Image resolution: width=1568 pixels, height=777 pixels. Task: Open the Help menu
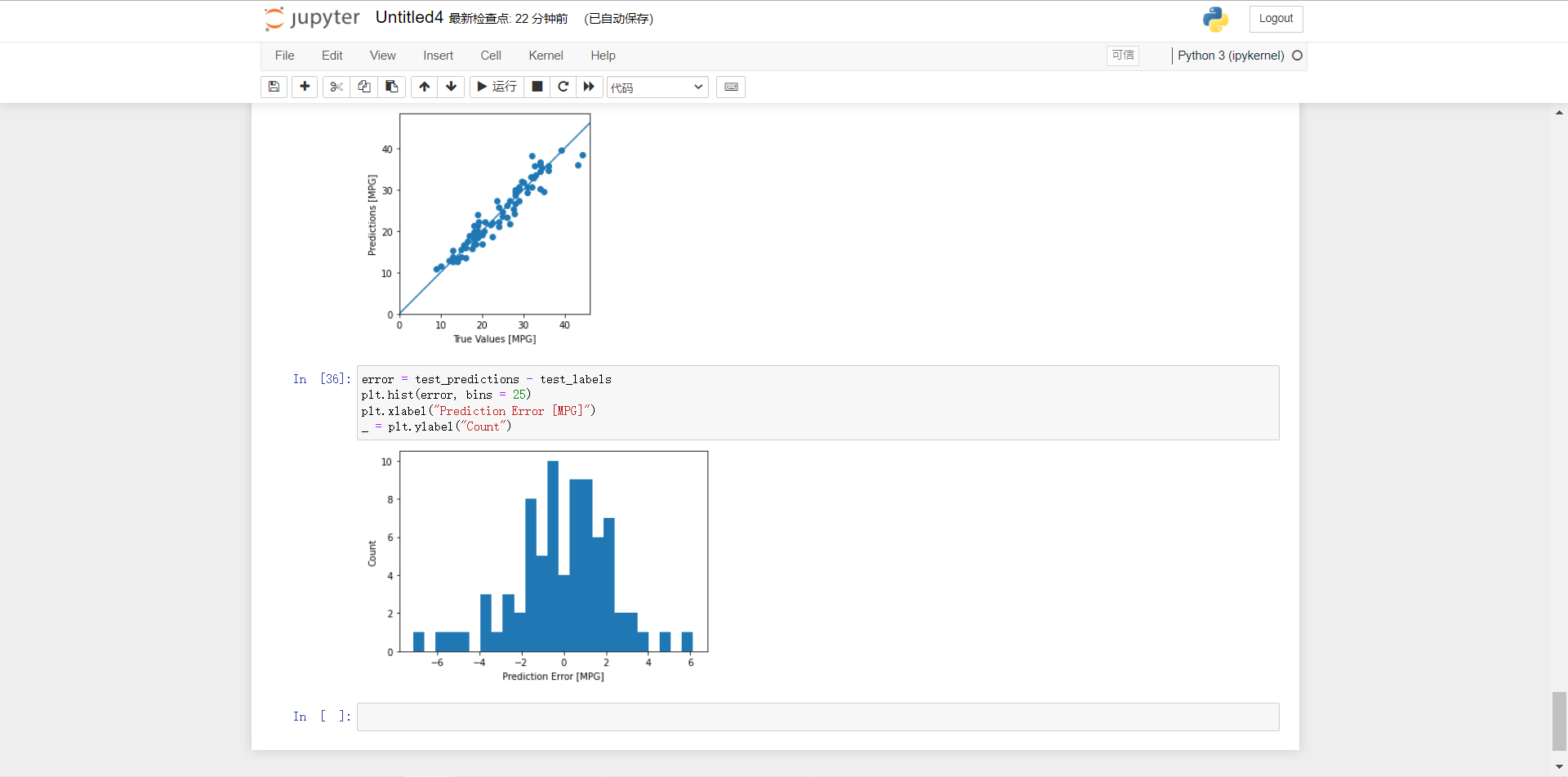(x=604, y=56)
